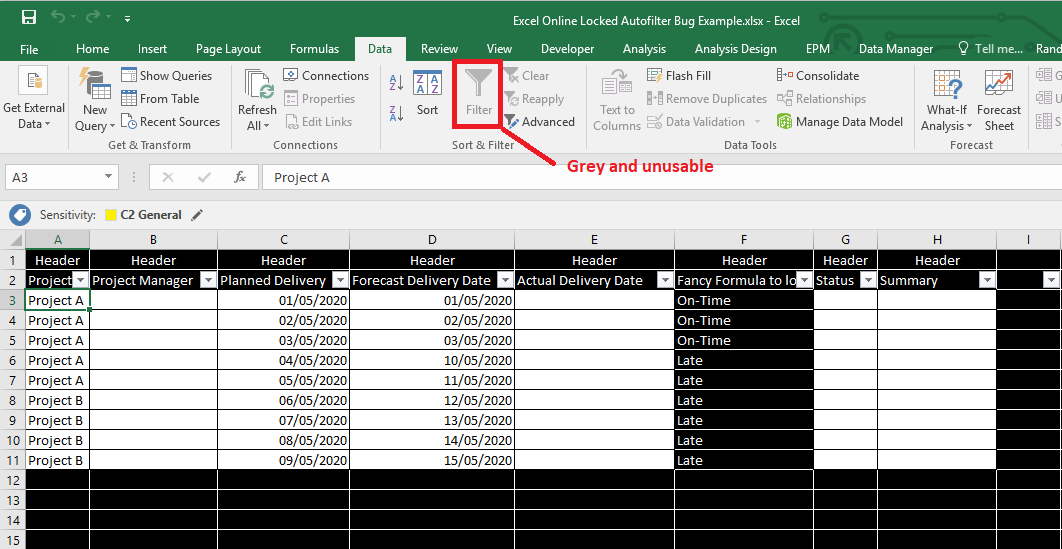
Task: Click Relationships command
Action: click(x=822, y=99)
